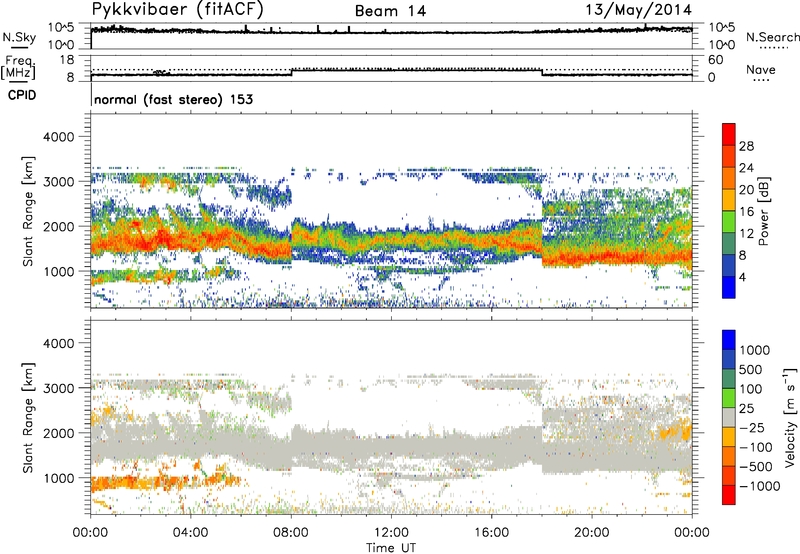Select the 60 tick on the Nave axis
Image resolution: width=800 pixels, height=554 pixels.
[x=715, y=60]
